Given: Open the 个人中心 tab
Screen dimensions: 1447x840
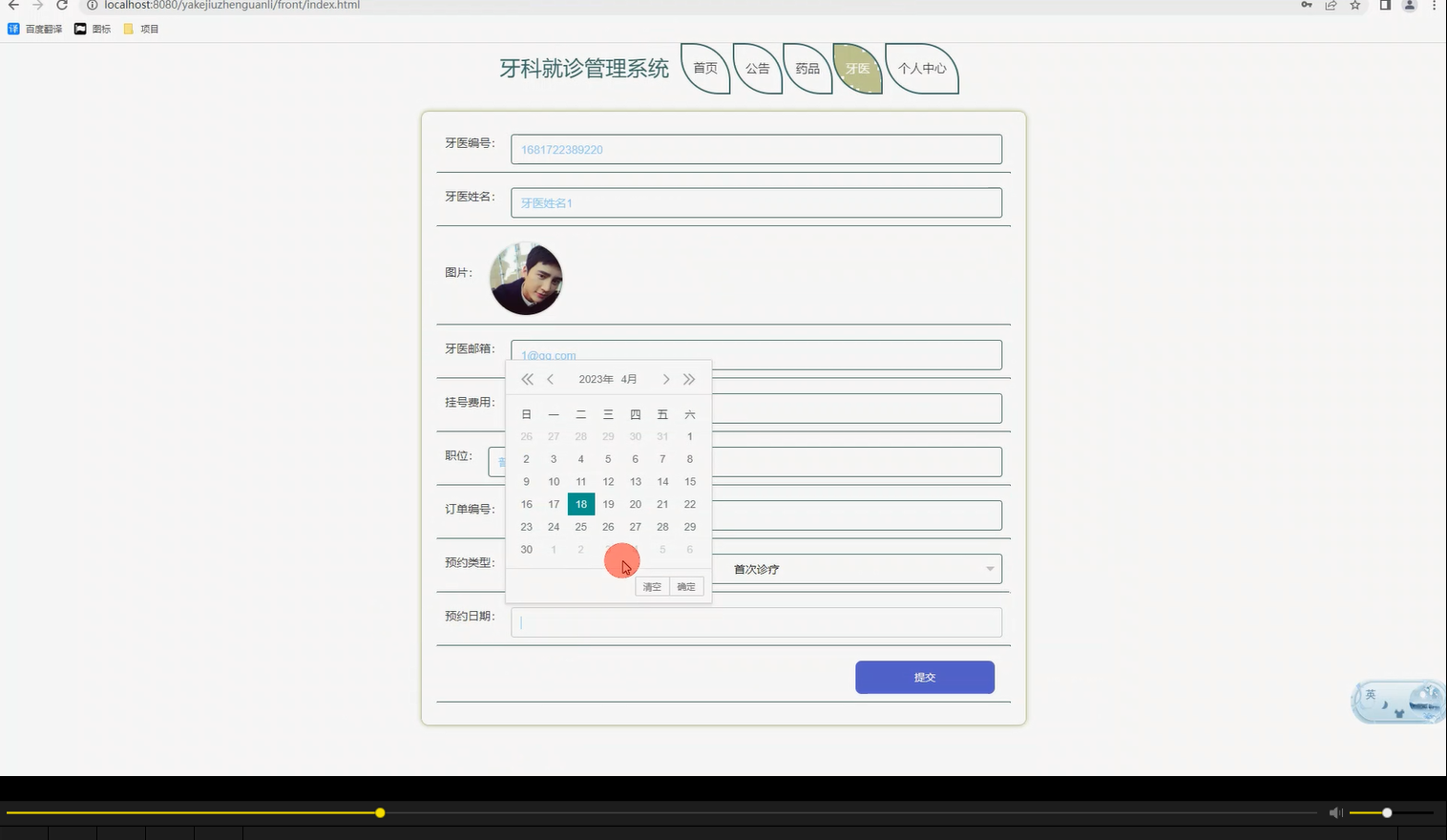Looking at the screenshot, I should (x=921, y=68).
